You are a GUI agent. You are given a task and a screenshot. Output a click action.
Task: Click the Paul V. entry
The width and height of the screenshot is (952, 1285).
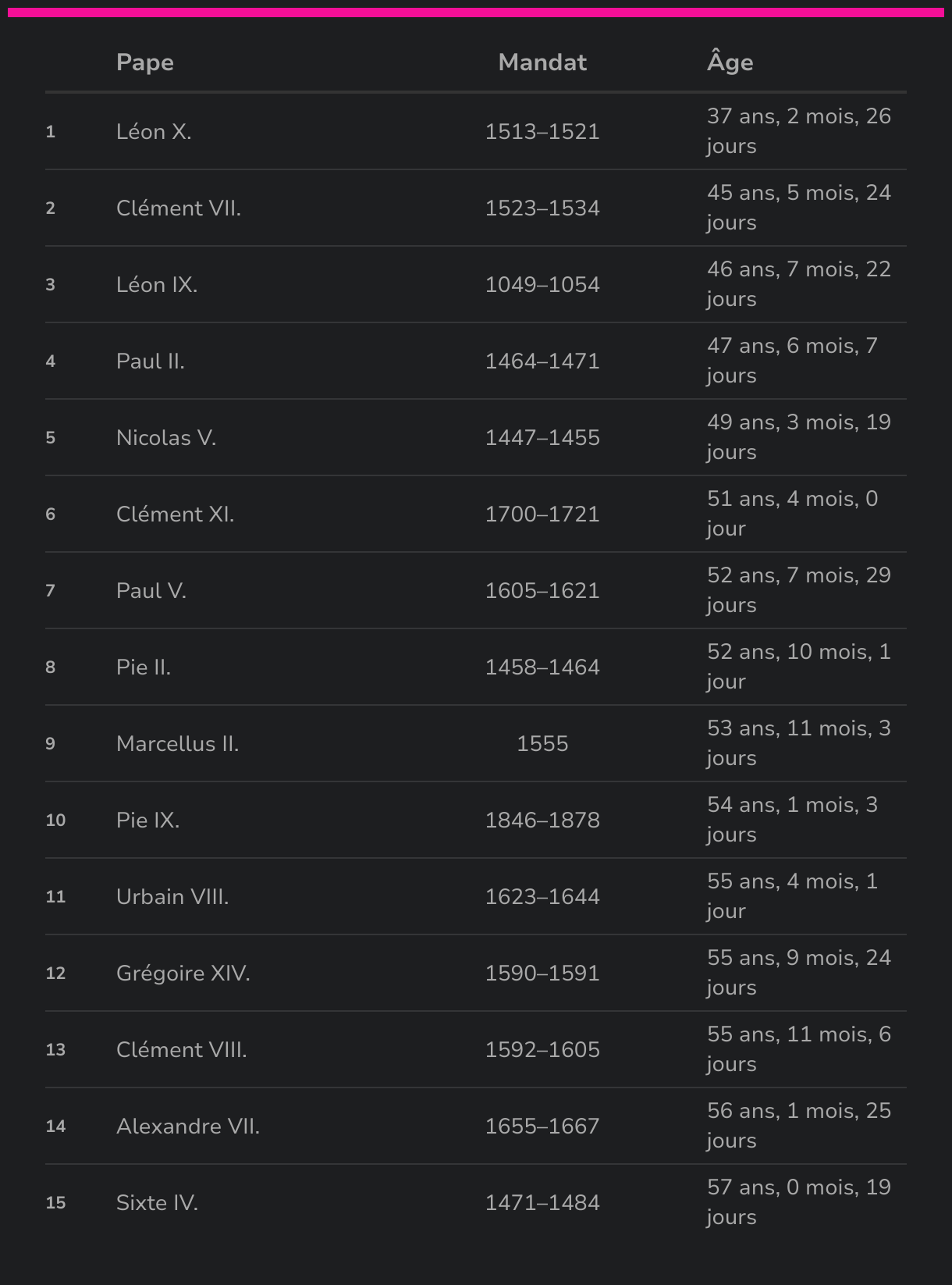(x=151, y=590)
